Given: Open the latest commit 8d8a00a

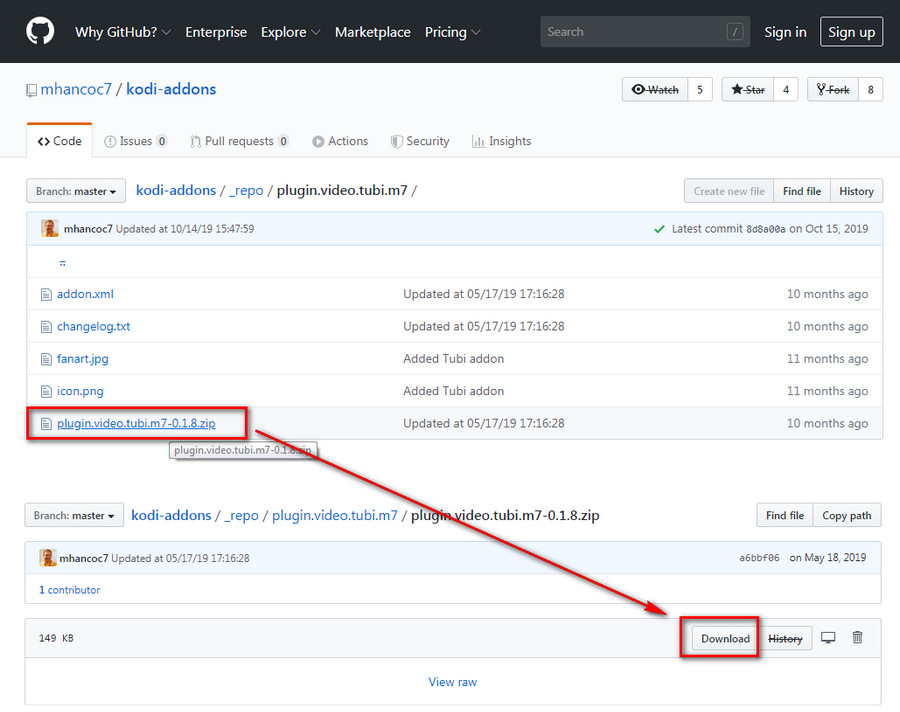Looking at the screenshot, I should [x=766, y=229].
